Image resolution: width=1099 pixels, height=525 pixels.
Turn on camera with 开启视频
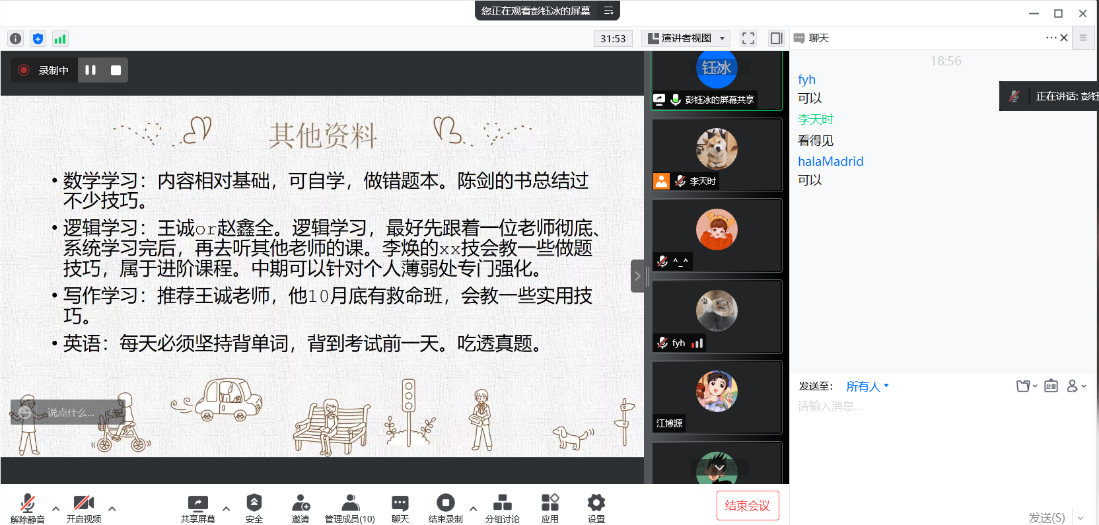(84, 507)
